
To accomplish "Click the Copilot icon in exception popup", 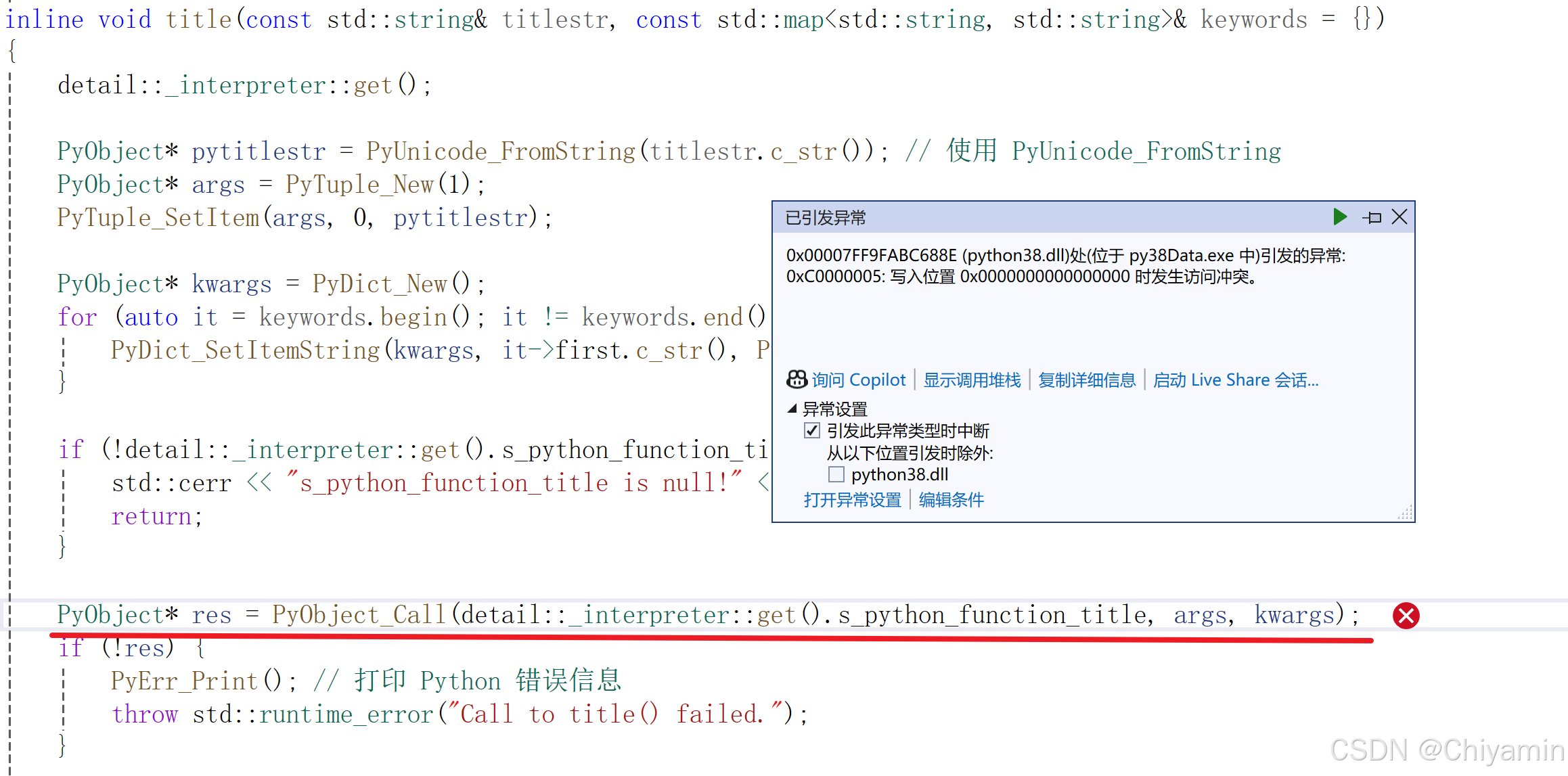I will click(x=797, y=380).
